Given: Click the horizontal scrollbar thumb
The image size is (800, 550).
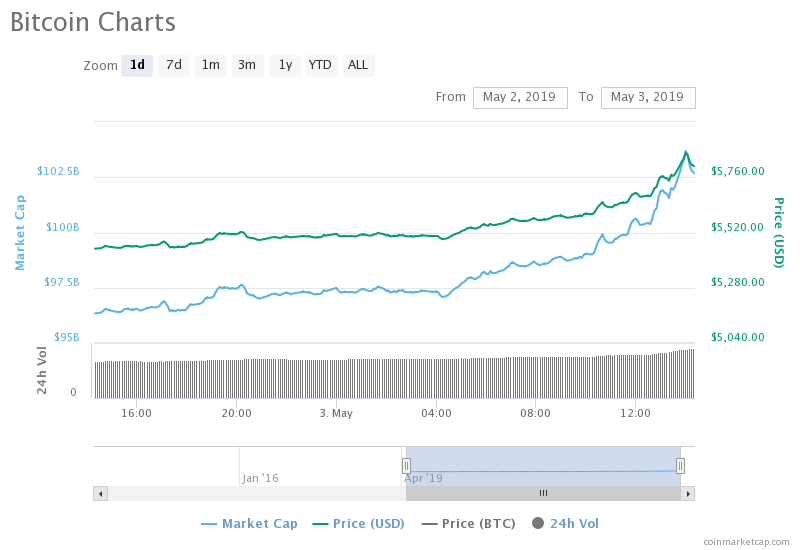Looking at the screenshot, I should pyautogui.click(x=543, y=493).
